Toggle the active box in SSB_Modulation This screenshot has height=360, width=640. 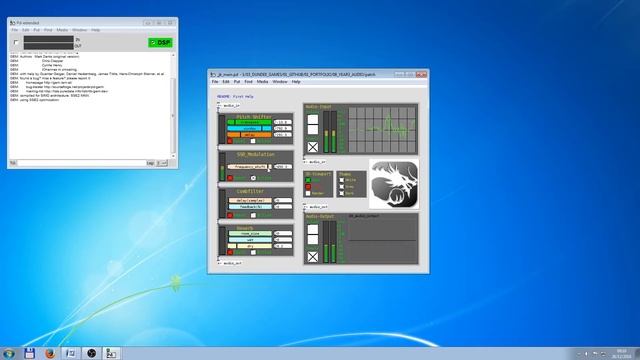click(x=253, y=178)
